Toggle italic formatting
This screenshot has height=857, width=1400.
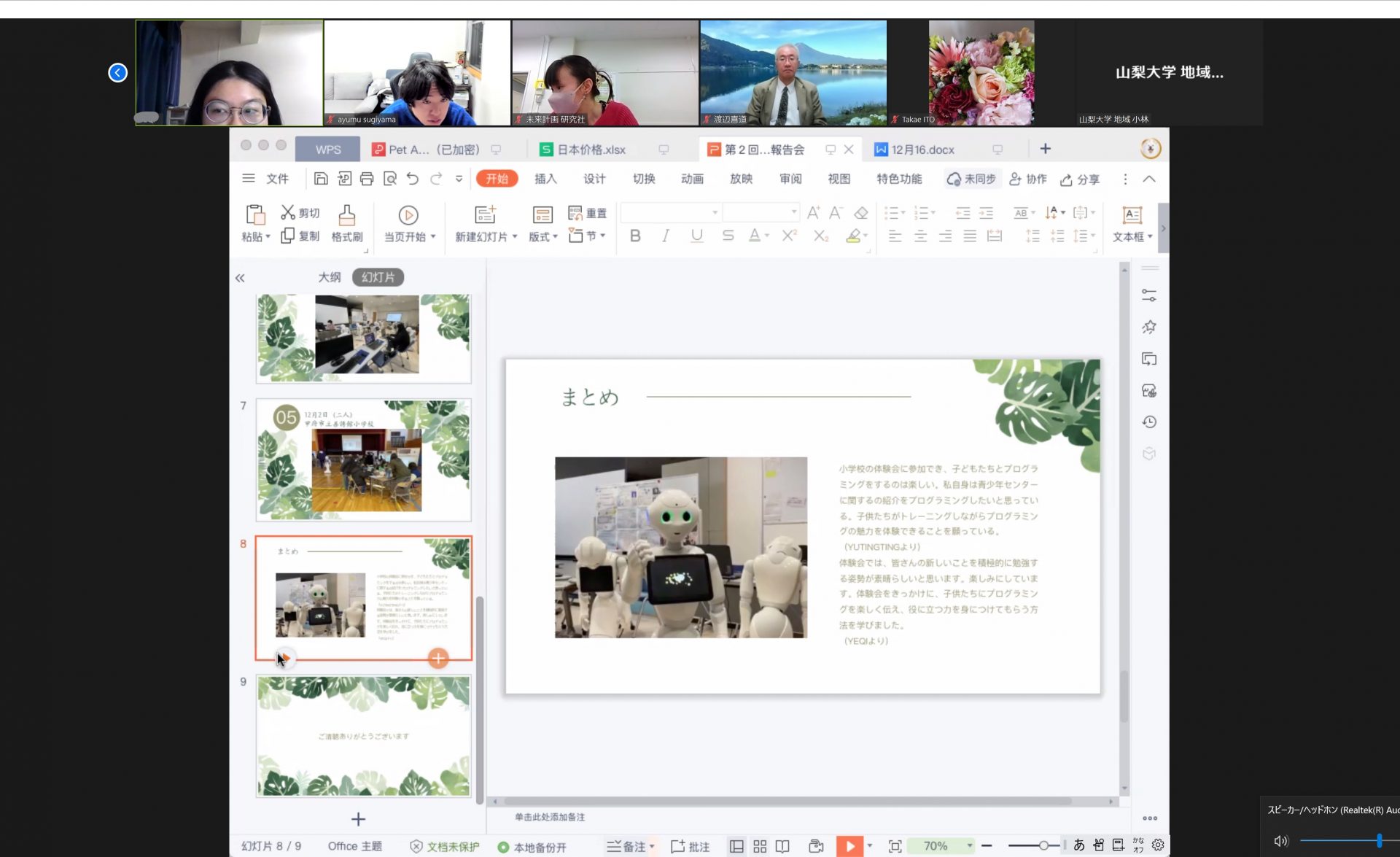666,236
